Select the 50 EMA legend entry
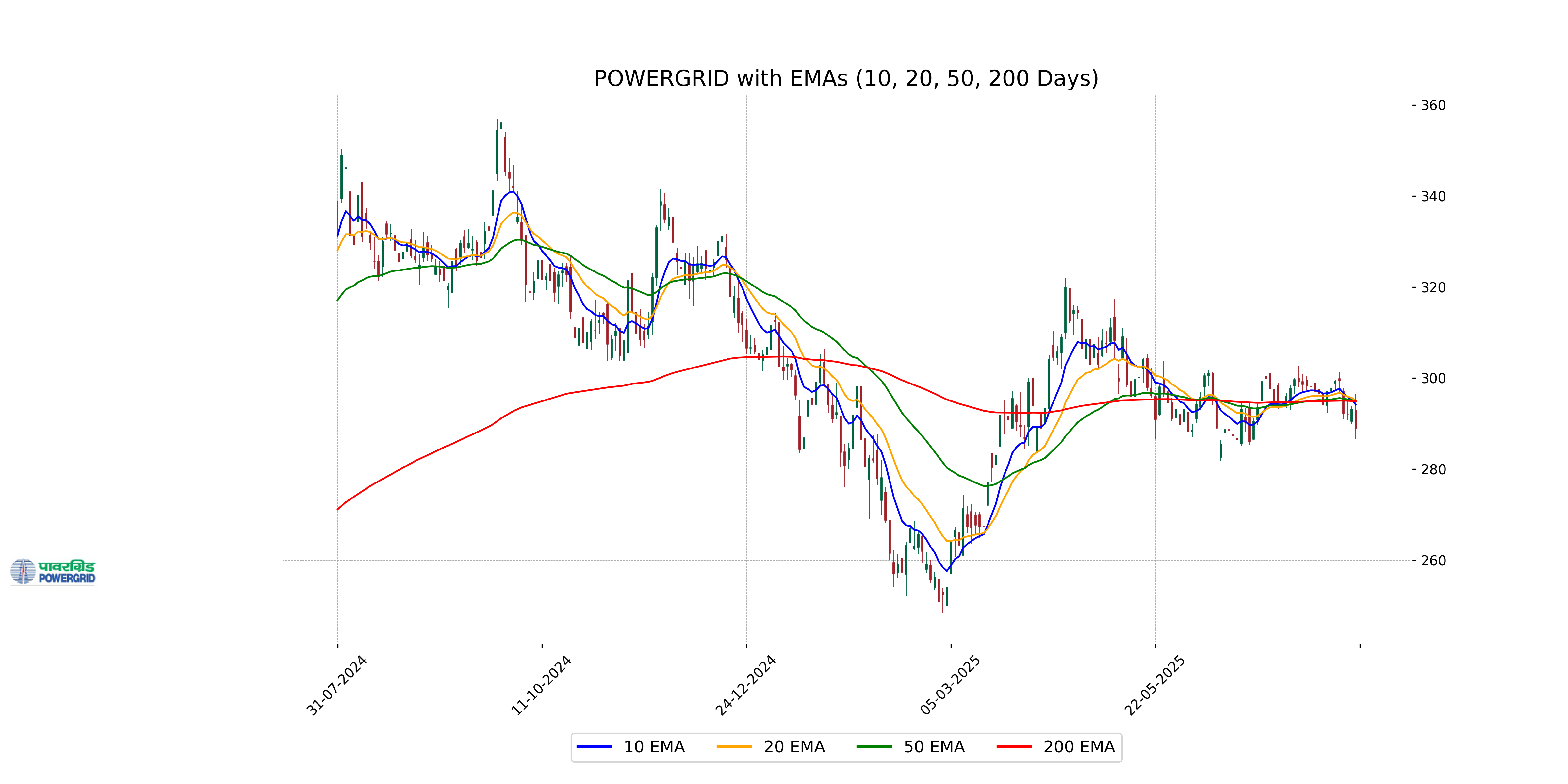This screenshot has height=784, width=1568. coord(911,747)
